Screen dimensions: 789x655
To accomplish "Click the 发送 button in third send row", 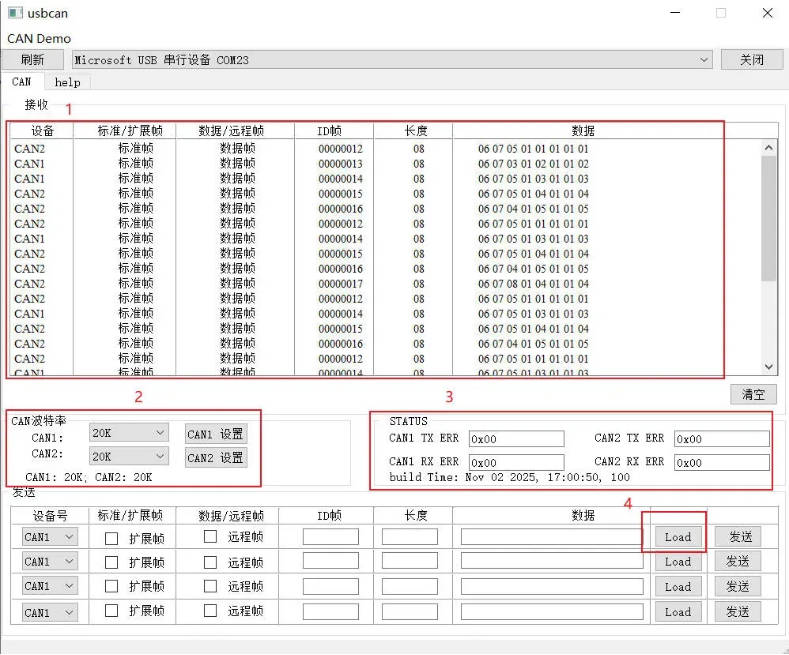I will (x=738, y=587).
